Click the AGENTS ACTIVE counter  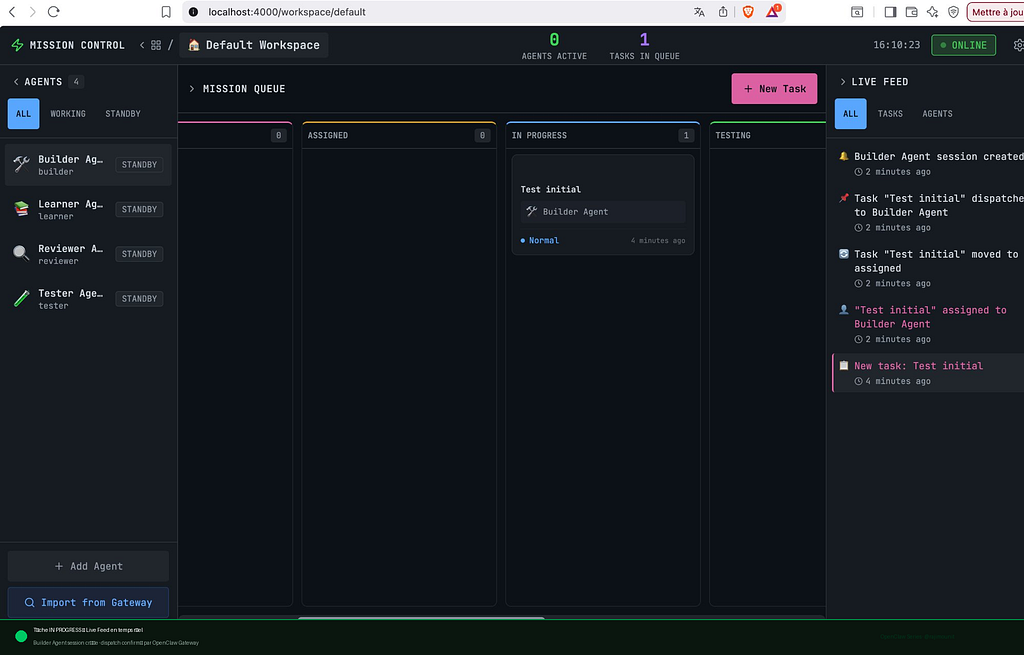(x=554, y=46)
